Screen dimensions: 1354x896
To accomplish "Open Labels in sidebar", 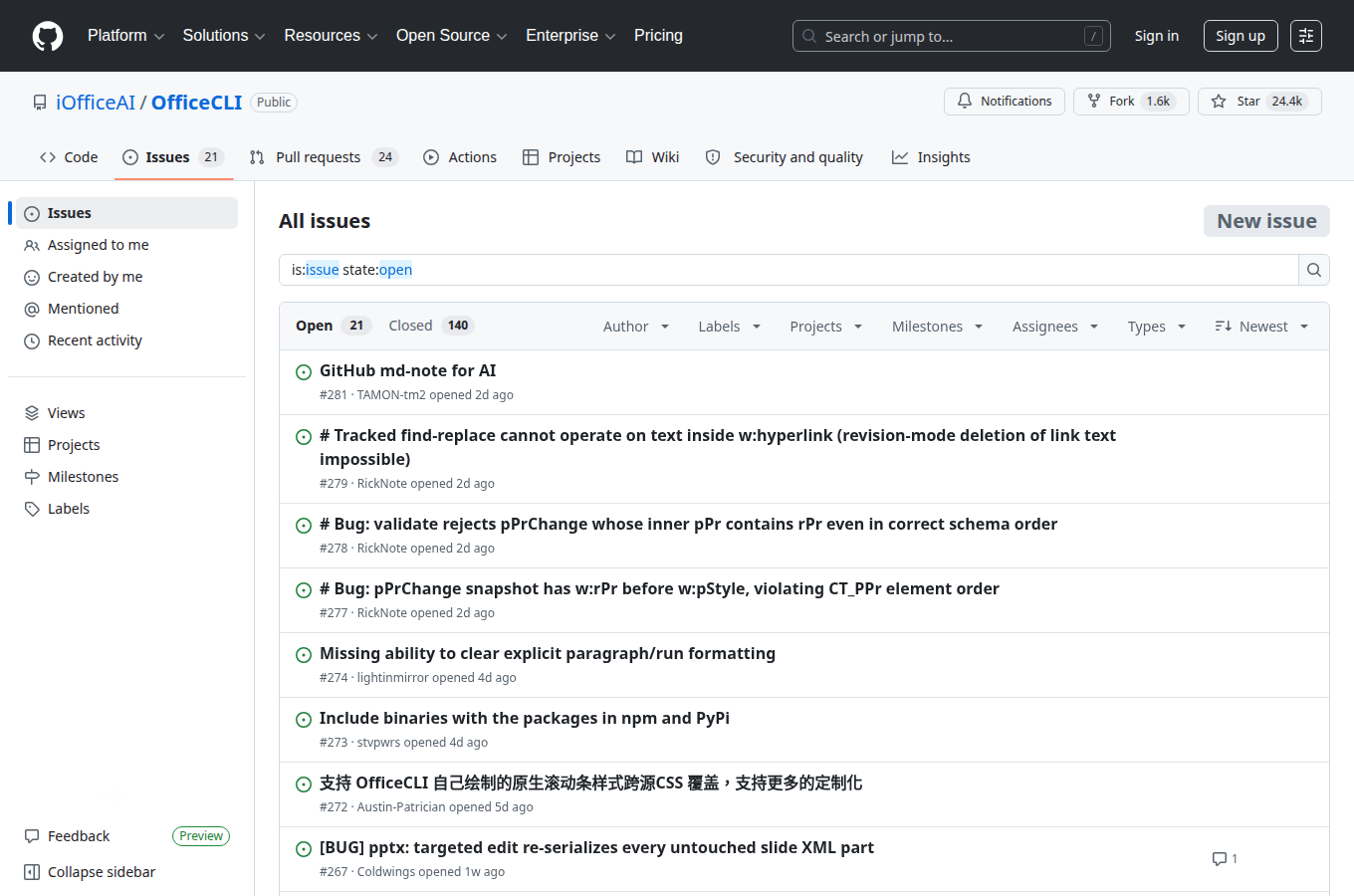I will point(126,509).
